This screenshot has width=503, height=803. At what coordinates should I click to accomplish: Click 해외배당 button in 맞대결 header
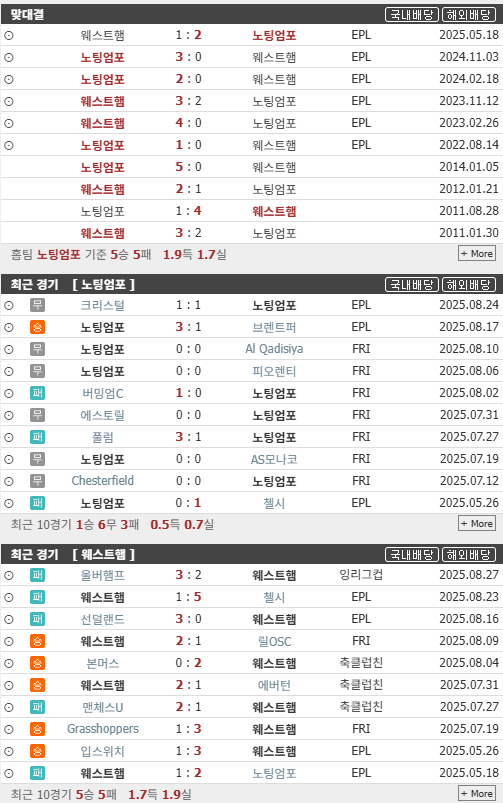tap(469, 15)
